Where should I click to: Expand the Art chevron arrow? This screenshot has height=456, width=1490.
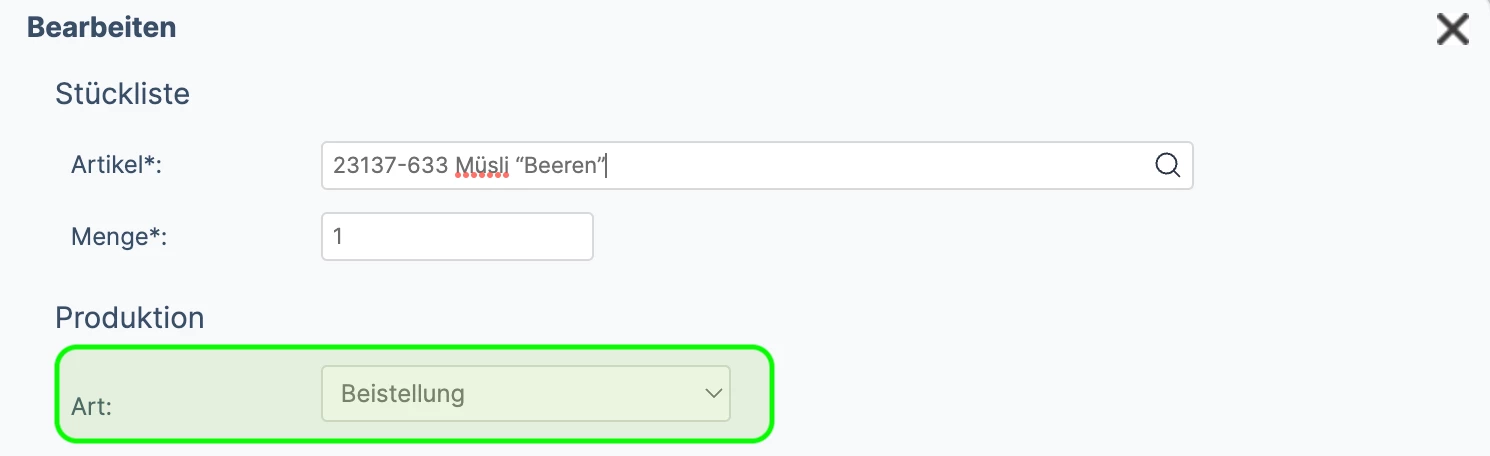pos(713,393)
